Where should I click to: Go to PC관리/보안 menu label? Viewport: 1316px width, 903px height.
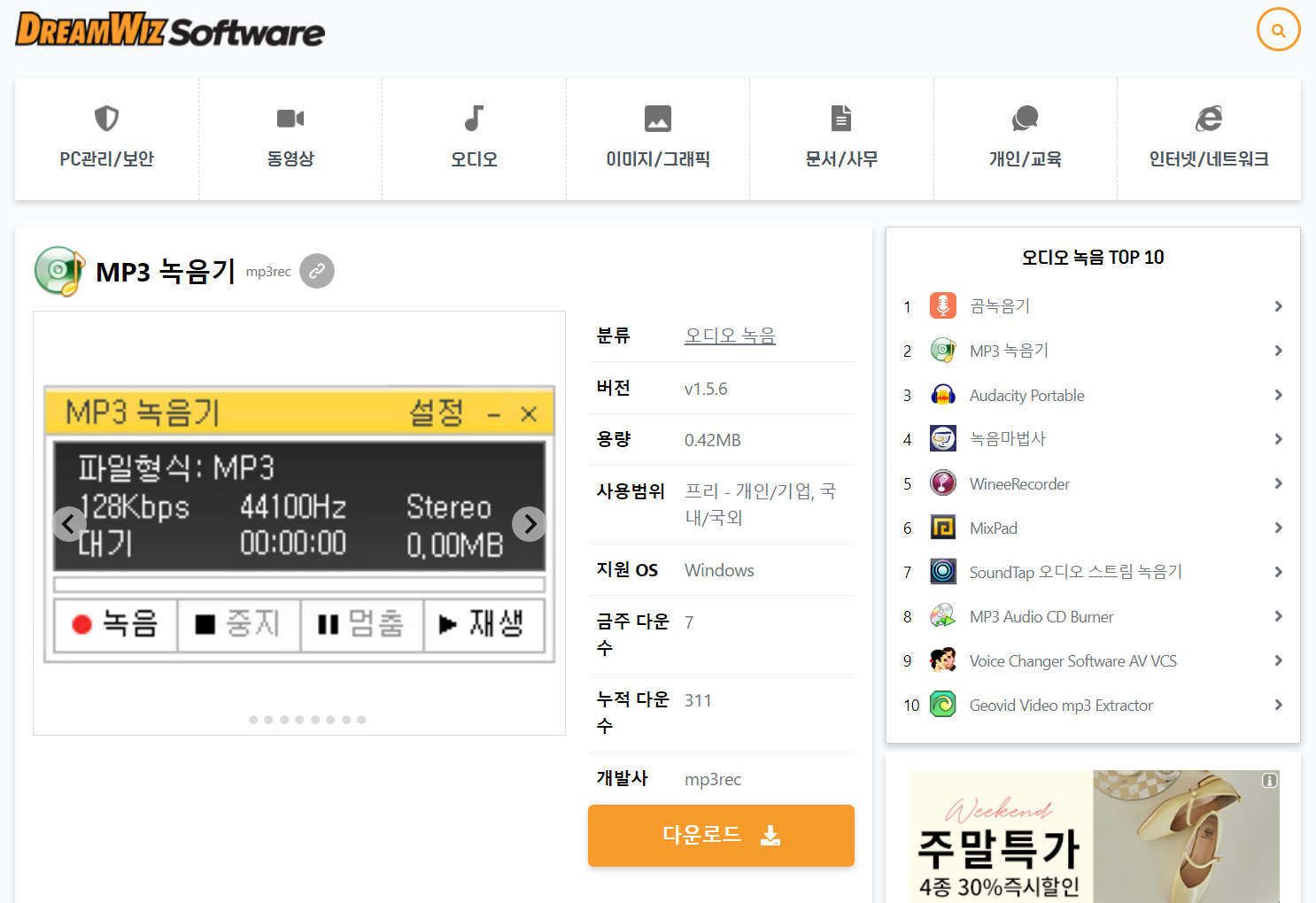tap(106, 159)
